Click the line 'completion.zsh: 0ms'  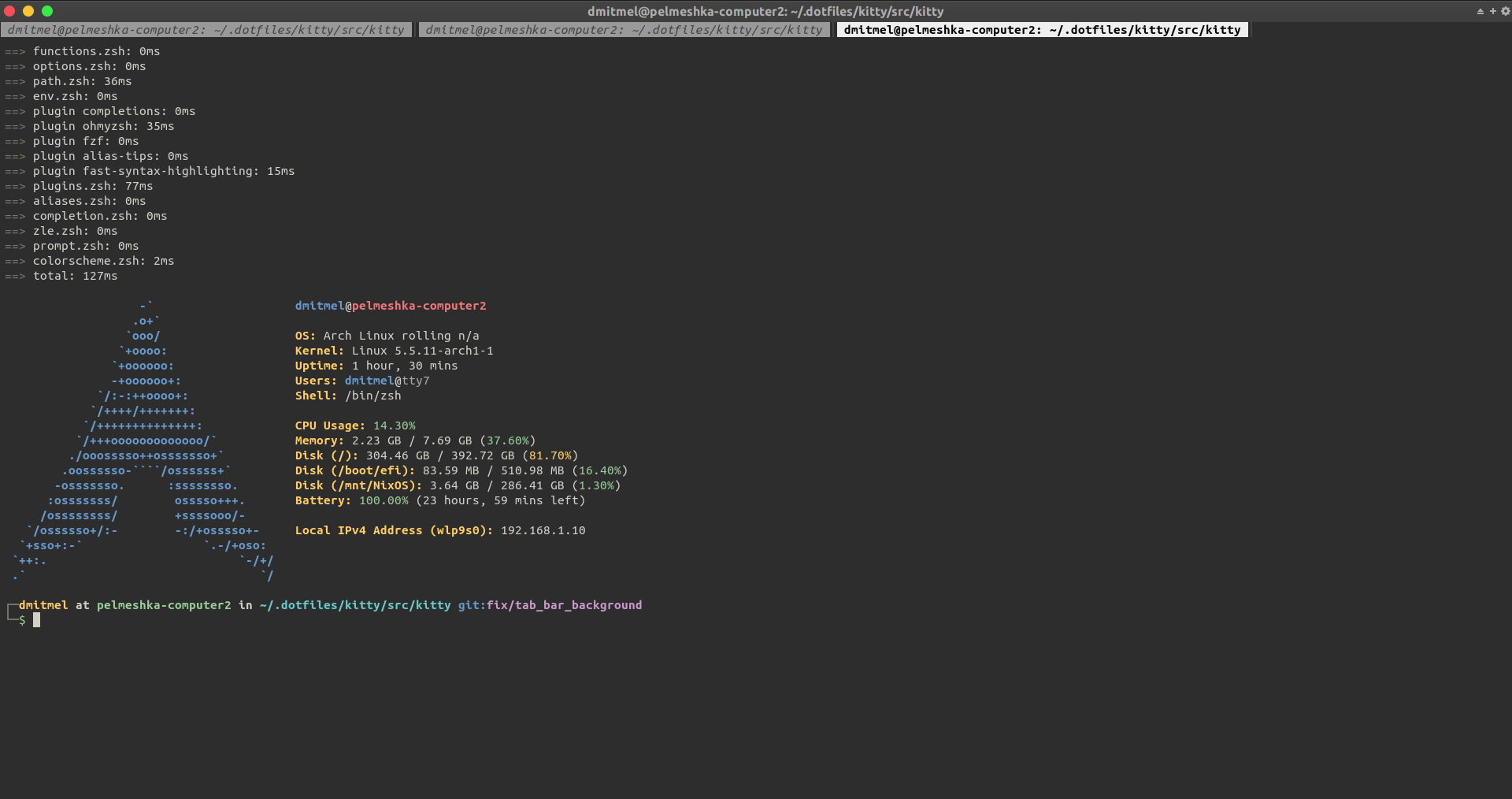86,216
